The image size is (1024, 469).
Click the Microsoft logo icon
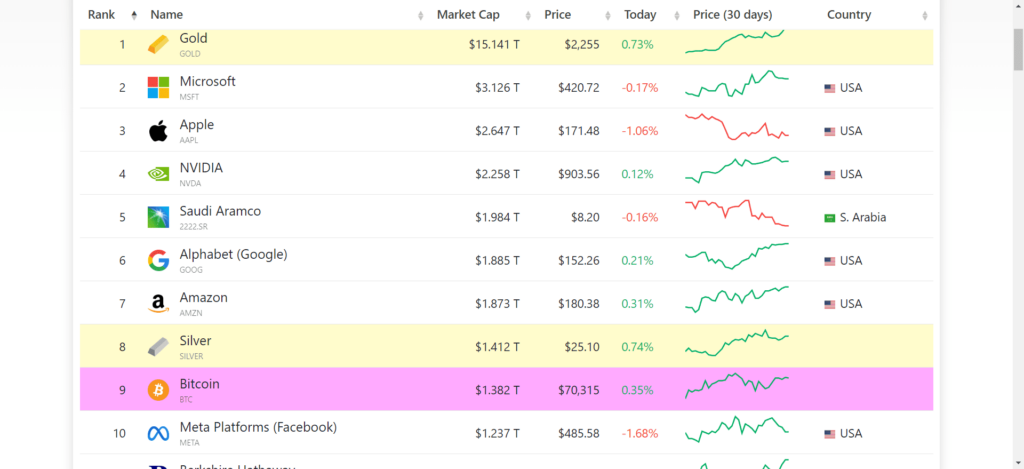pyautogui.click(x=158, y=88)
